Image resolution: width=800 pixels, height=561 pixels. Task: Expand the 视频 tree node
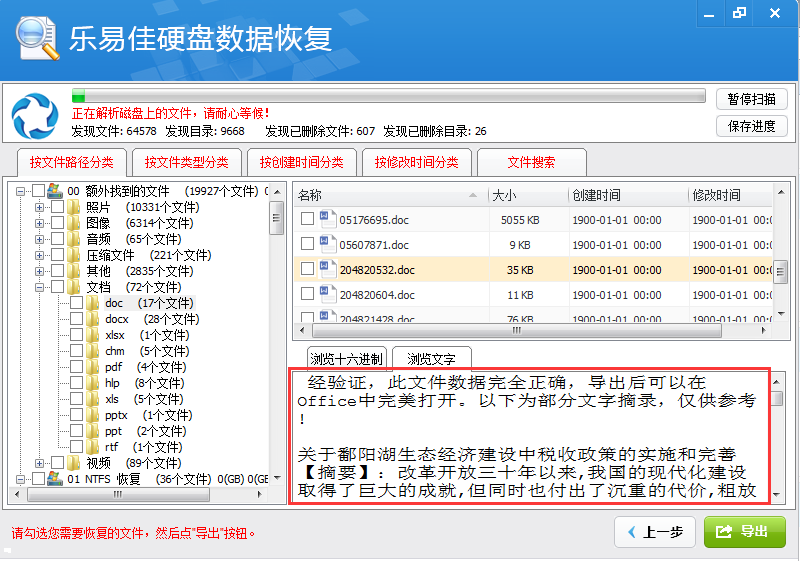click(40, 463)
